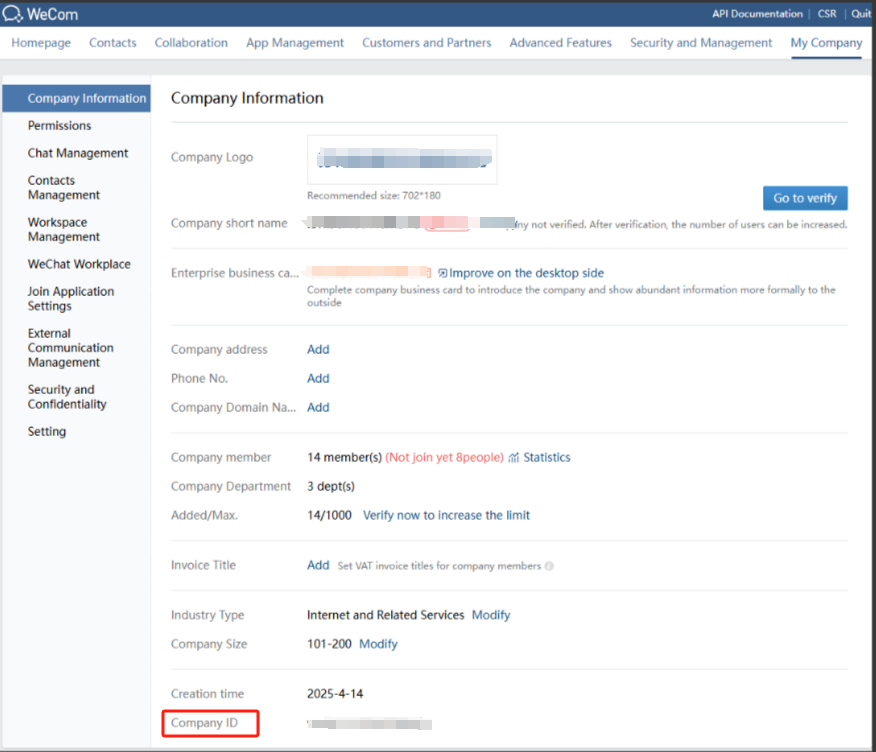The image size is (876, 752).
Task: Open Customers and Partners tab
Action: tap(426, 43)
